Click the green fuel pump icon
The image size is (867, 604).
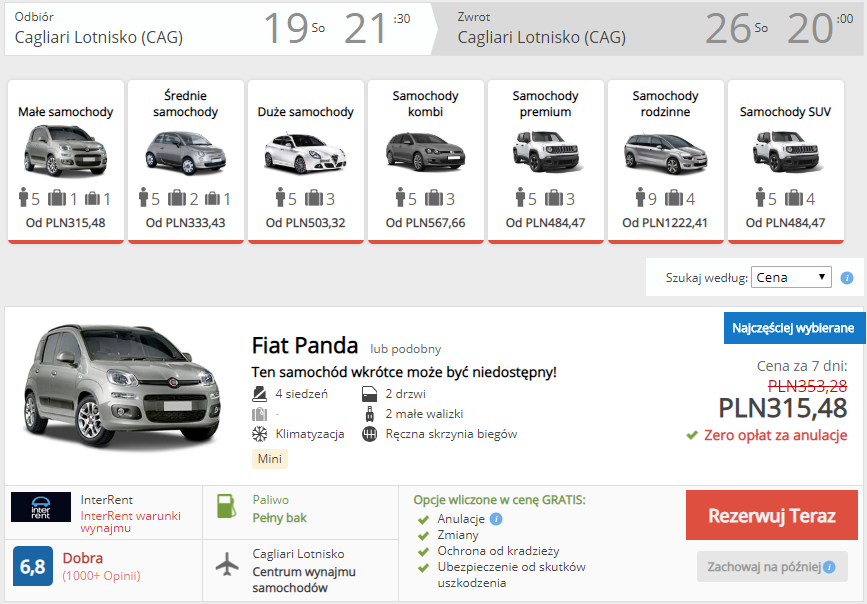tap(227, 506)
